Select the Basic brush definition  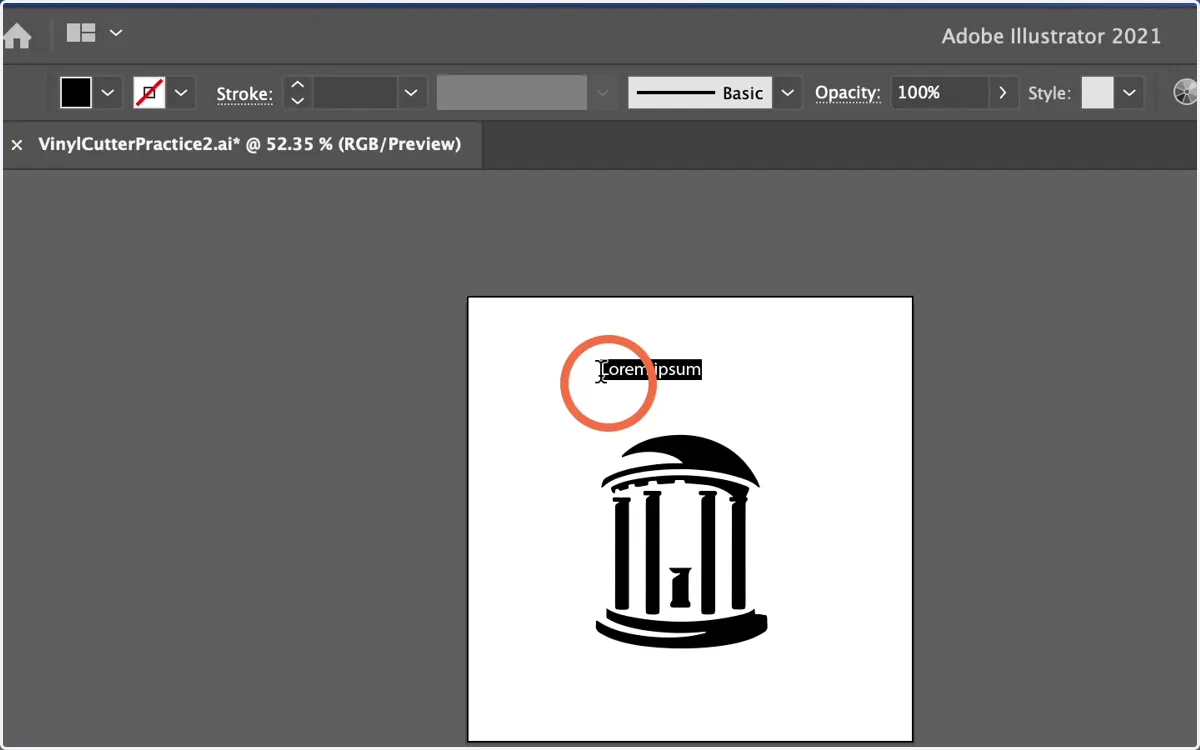click(700, 93)
